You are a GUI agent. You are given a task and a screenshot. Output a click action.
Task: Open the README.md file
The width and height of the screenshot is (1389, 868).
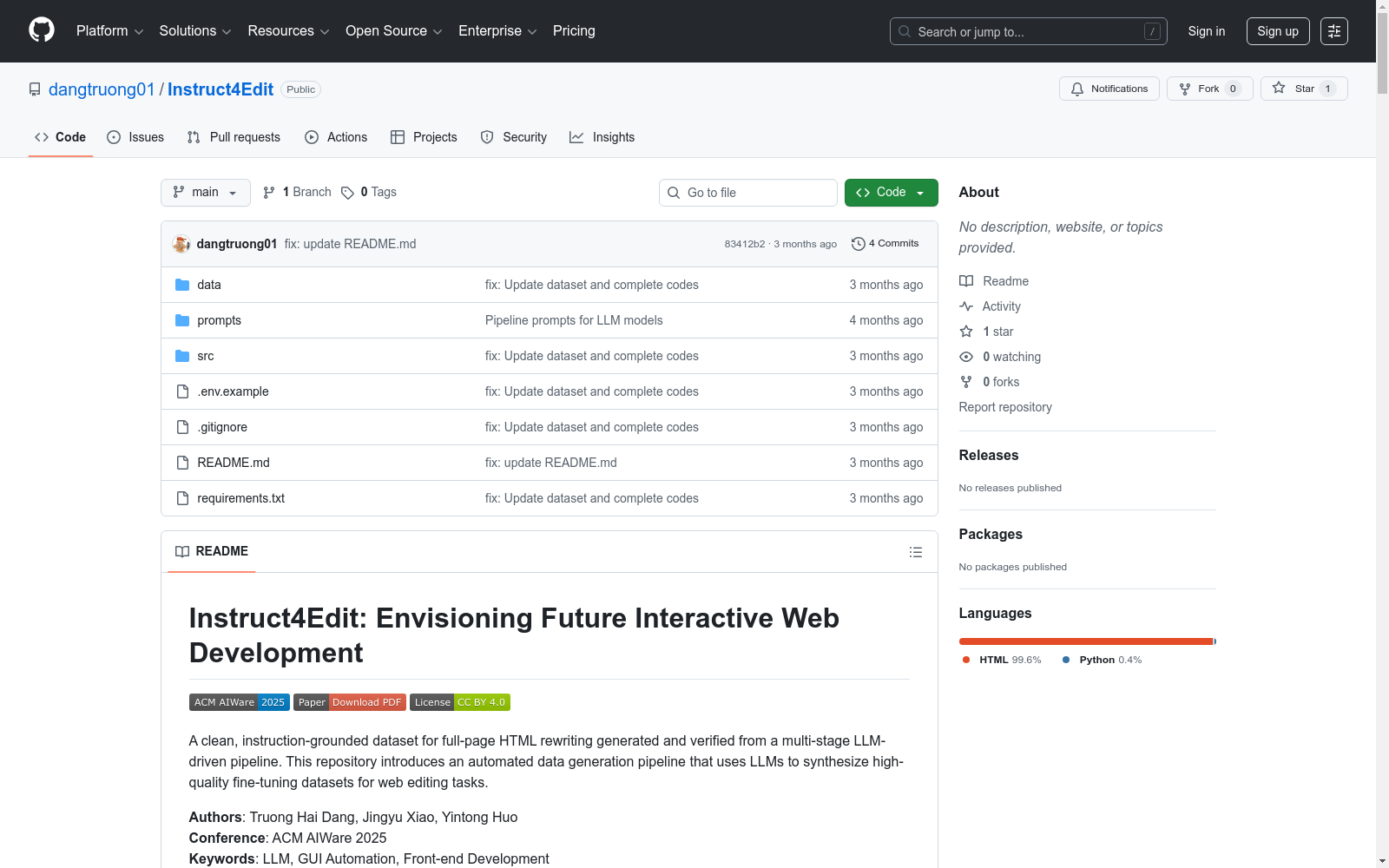(234, 463)
